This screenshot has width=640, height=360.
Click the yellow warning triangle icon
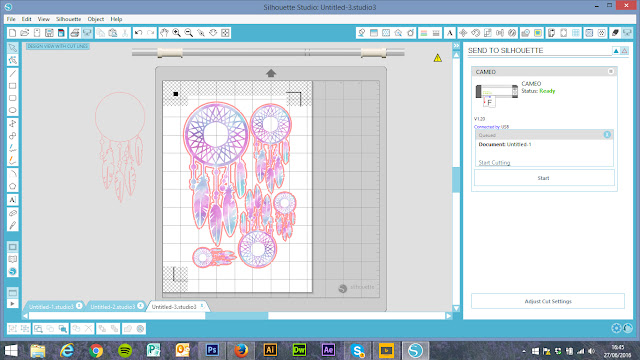point(438,58)
